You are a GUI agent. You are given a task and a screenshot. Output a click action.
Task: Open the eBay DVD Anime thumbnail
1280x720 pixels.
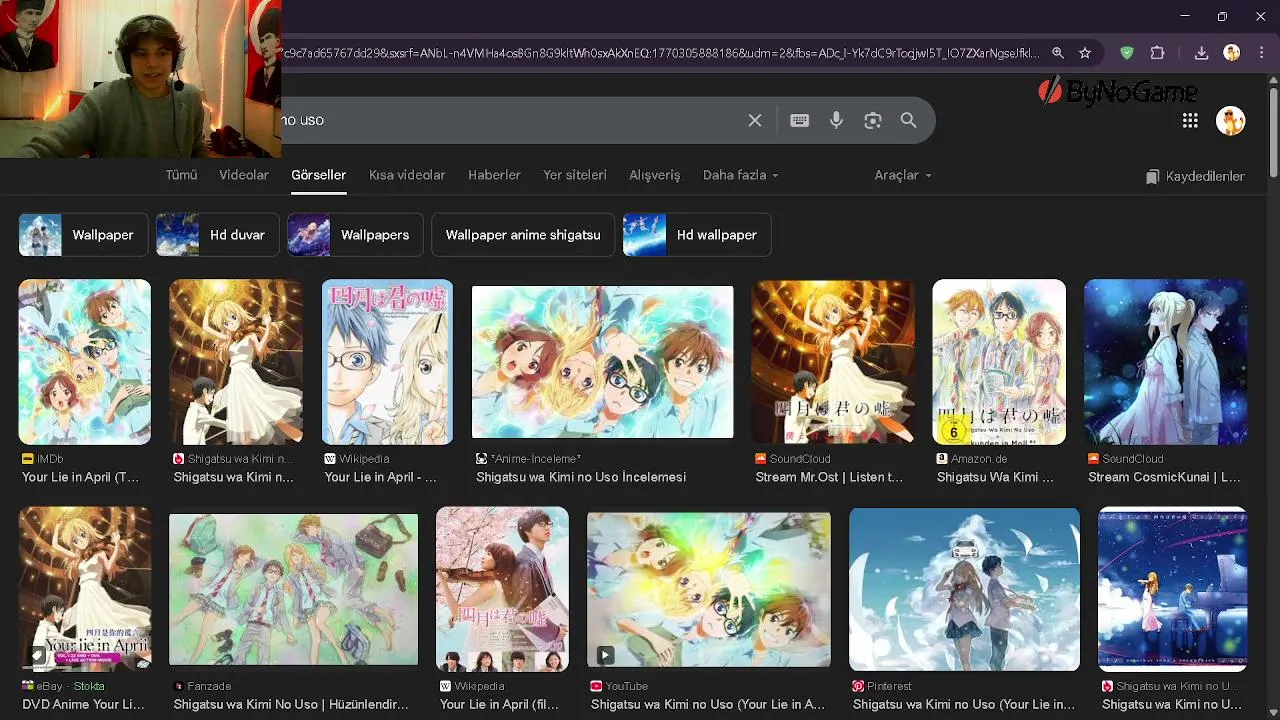[85, 589]
